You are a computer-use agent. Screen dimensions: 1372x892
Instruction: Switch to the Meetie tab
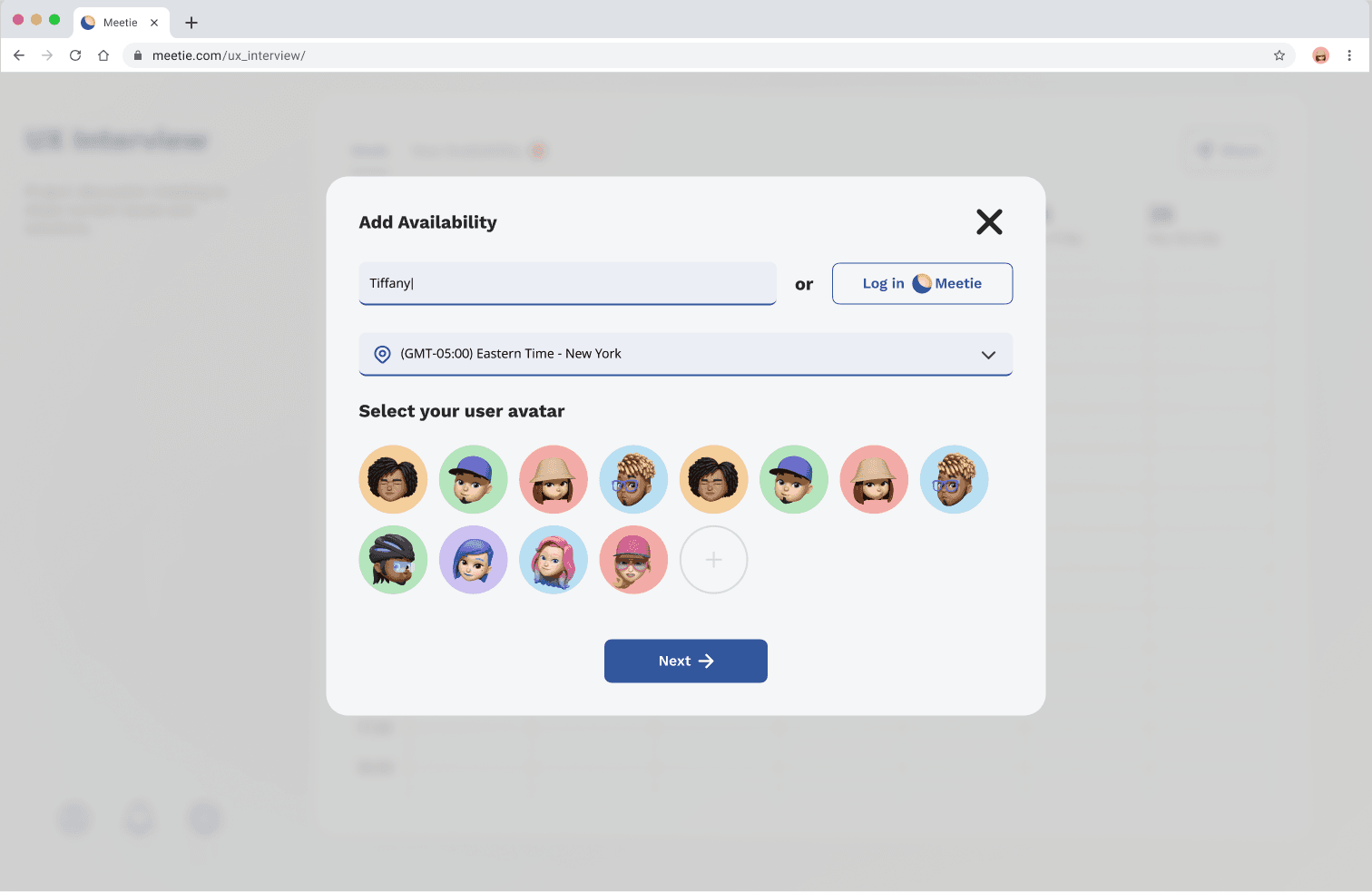(121, 23)
